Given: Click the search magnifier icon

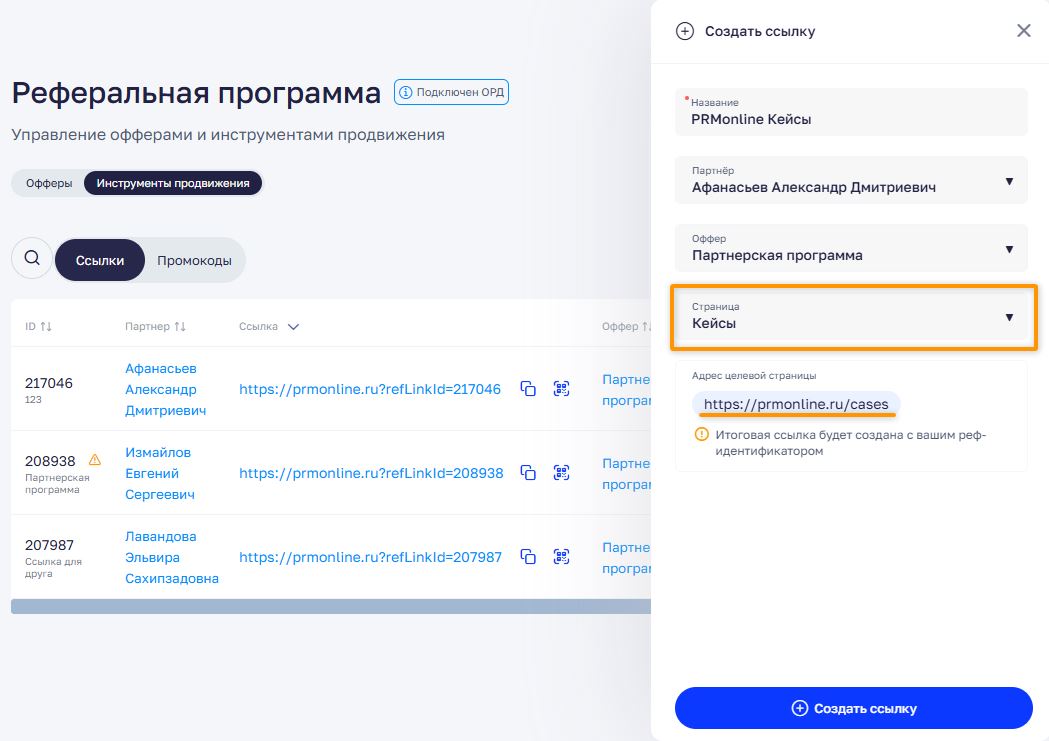Looking at the screenshot, I should (x=32, y=258).
